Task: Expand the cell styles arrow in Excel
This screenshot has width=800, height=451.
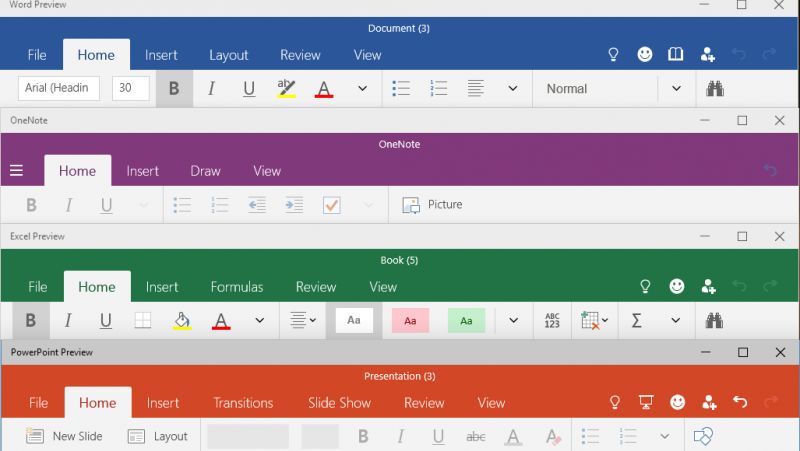Action: click(514, 320)
